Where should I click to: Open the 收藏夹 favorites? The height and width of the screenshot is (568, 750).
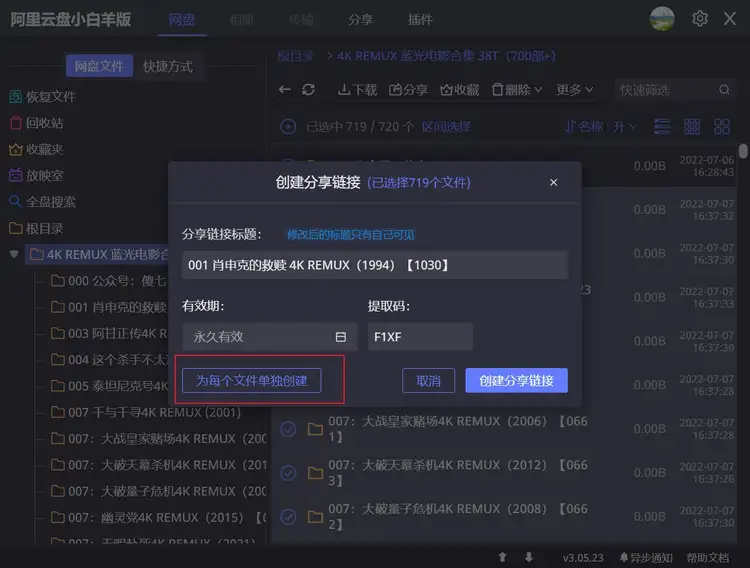[36, 149]
